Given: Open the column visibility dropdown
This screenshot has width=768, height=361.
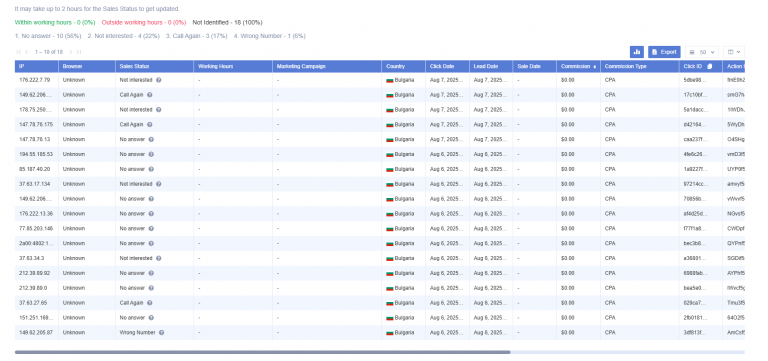Looking at the screenshot, I should 733,52.
